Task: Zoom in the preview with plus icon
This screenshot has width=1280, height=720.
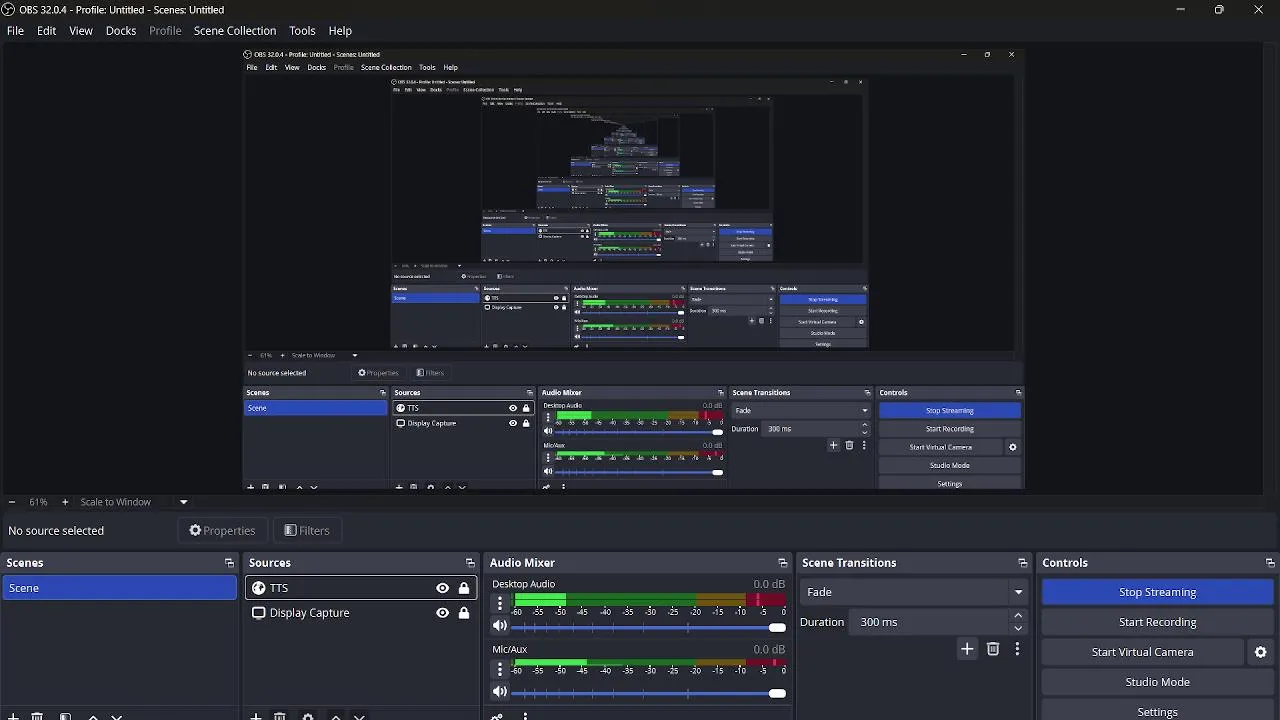Action: (x=65, y=502)
